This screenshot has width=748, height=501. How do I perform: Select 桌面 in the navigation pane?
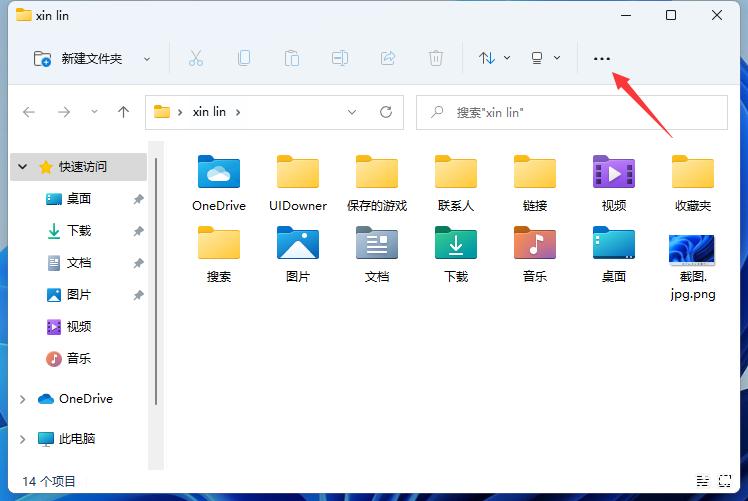click(x=79, y=199)
